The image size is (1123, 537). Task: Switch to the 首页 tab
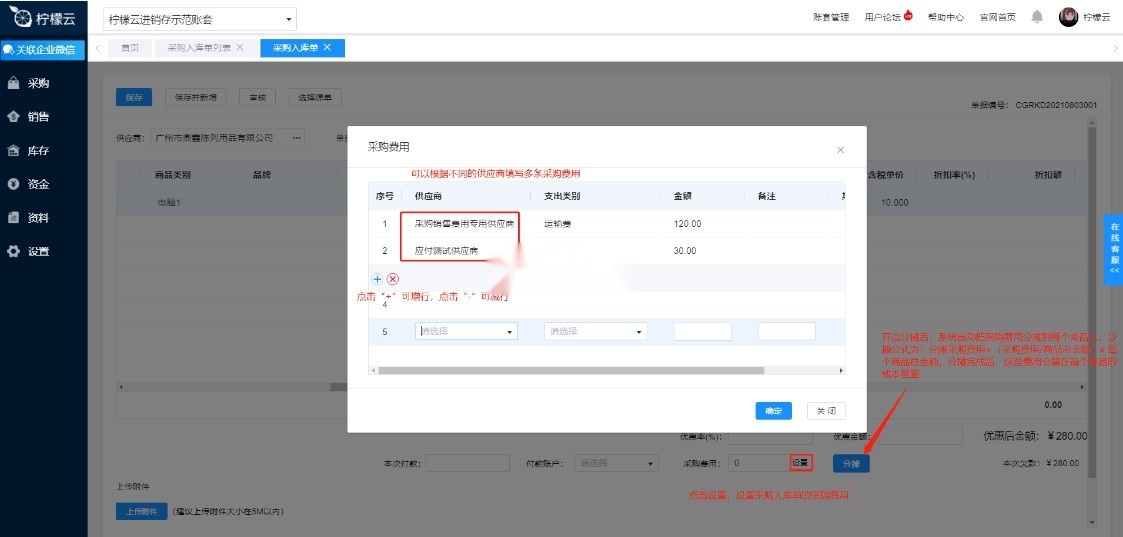[129, 47]
